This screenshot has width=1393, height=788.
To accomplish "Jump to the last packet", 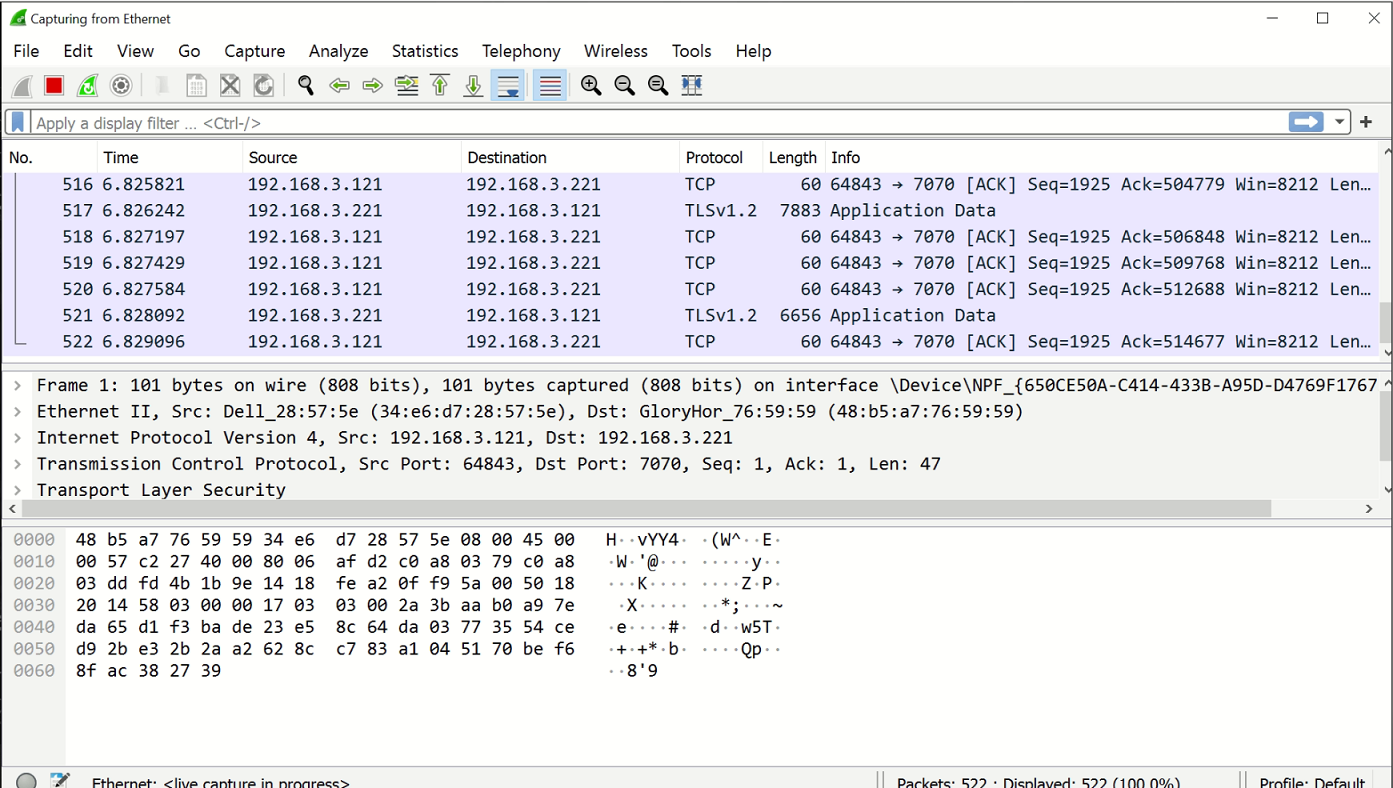I will click(x=473, y=86).
